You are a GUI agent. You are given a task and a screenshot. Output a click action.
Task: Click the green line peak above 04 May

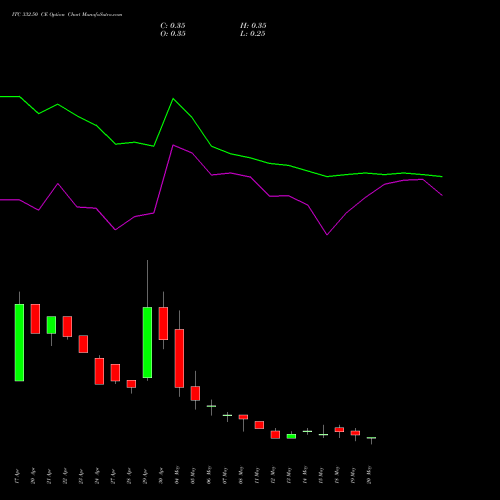(x=173, y=99)
